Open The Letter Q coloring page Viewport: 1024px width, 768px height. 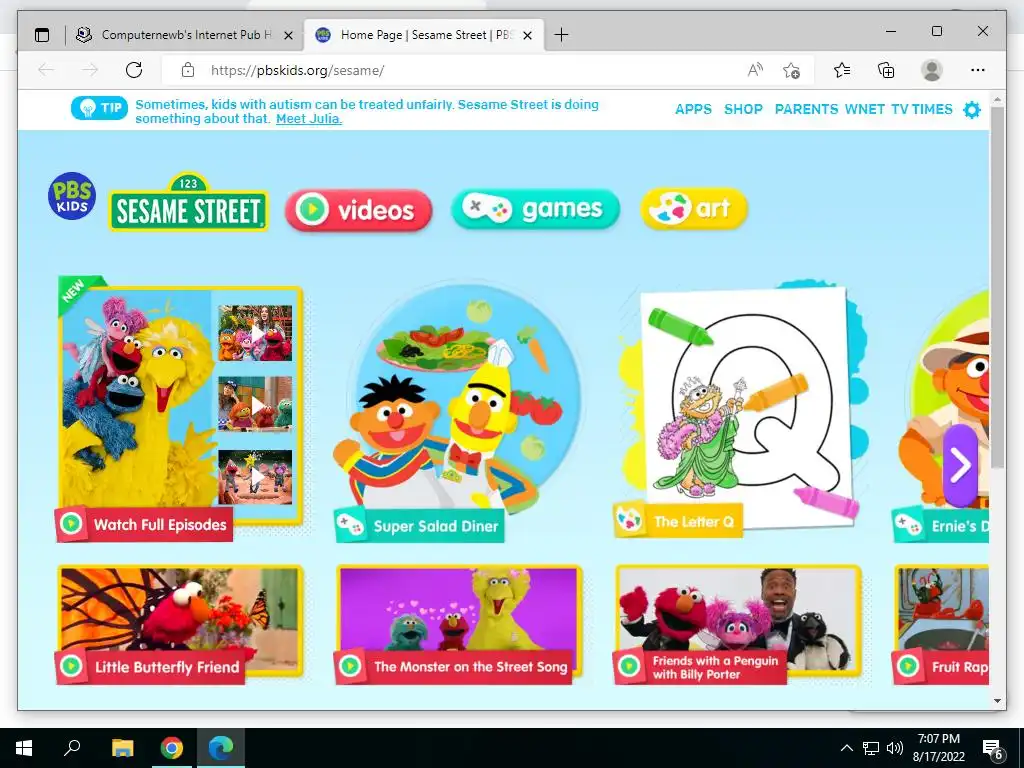[741, 410]
